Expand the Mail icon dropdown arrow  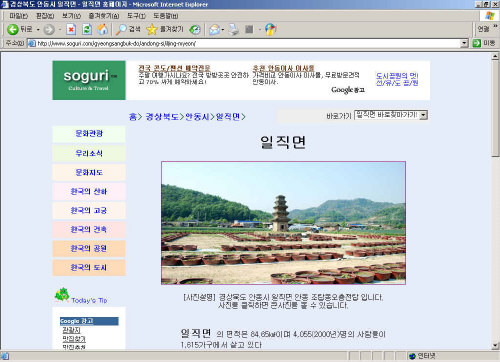[223, 30]
